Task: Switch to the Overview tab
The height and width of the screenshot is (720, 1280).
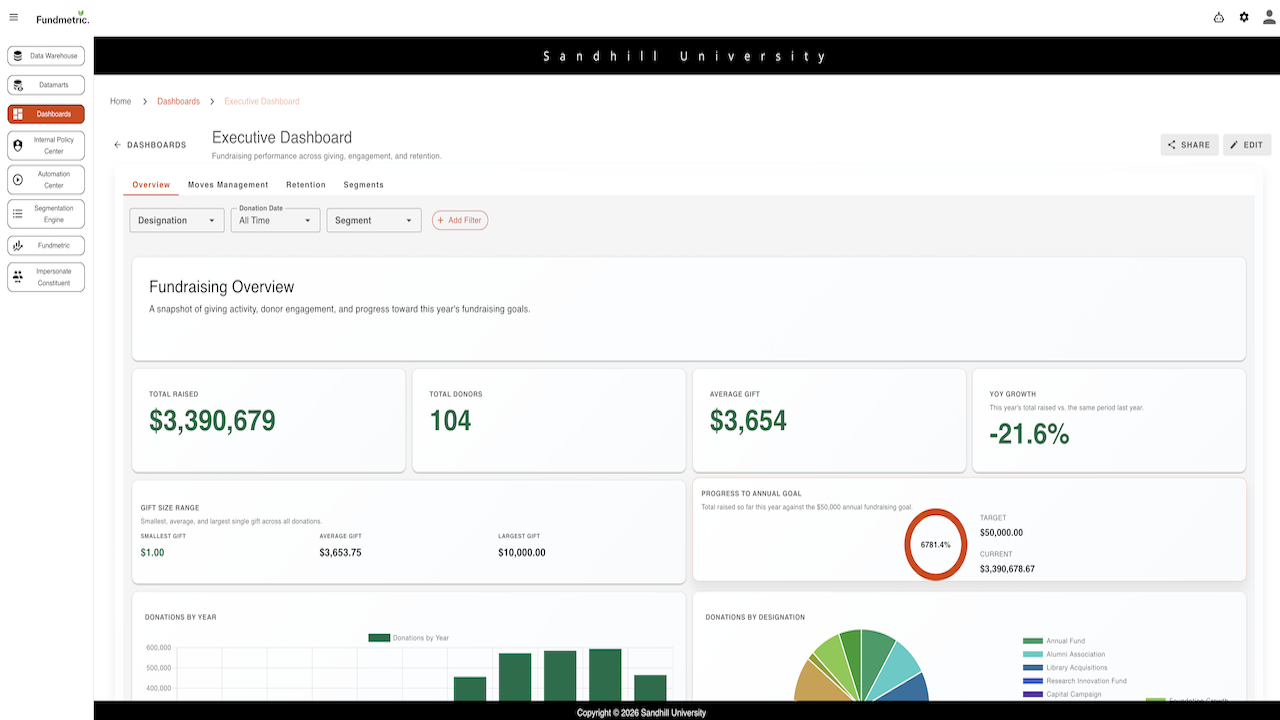Action: coord(151,185)
